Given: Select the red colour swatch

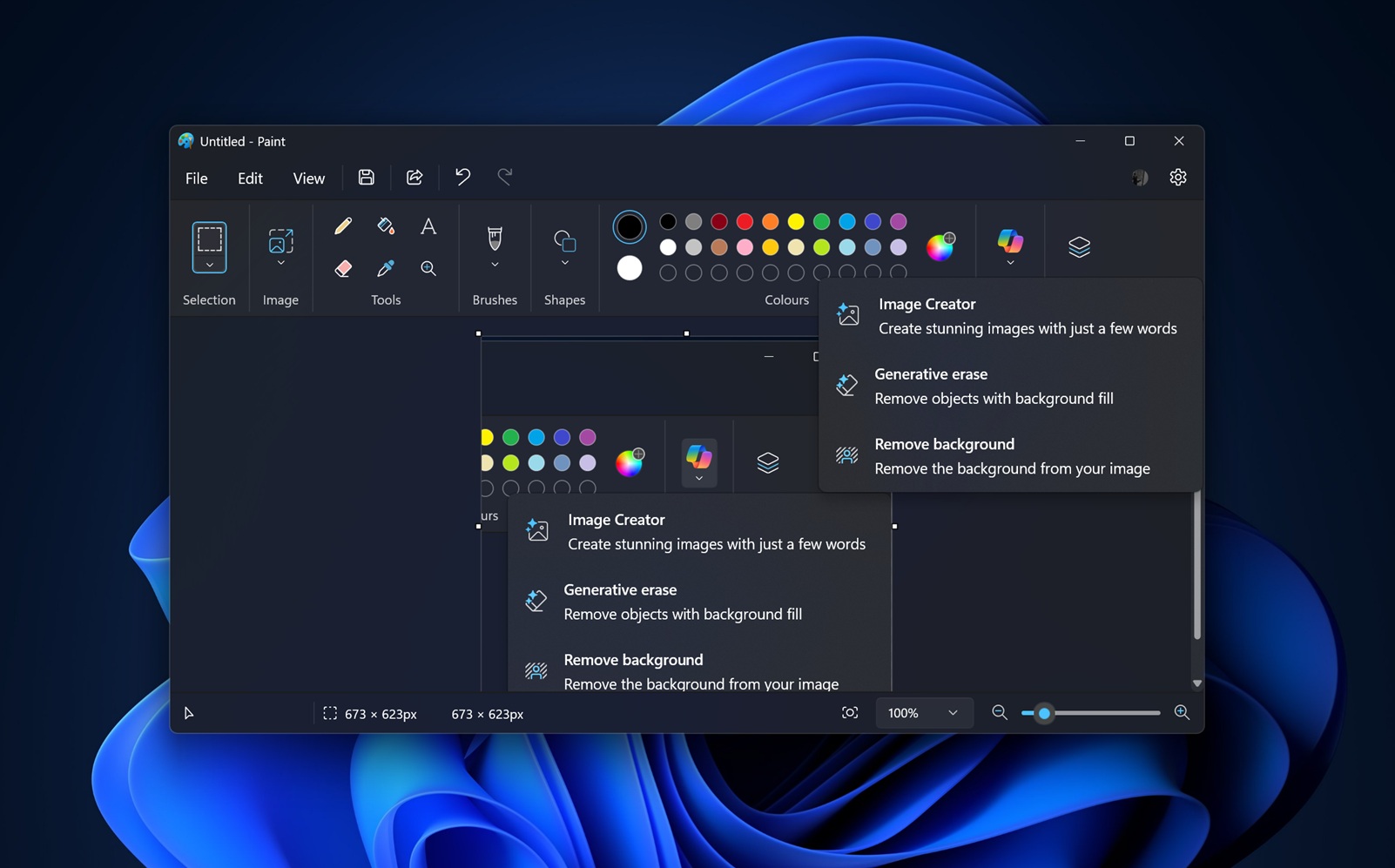Looking at the screenshot, I should [x=745, y=222].
